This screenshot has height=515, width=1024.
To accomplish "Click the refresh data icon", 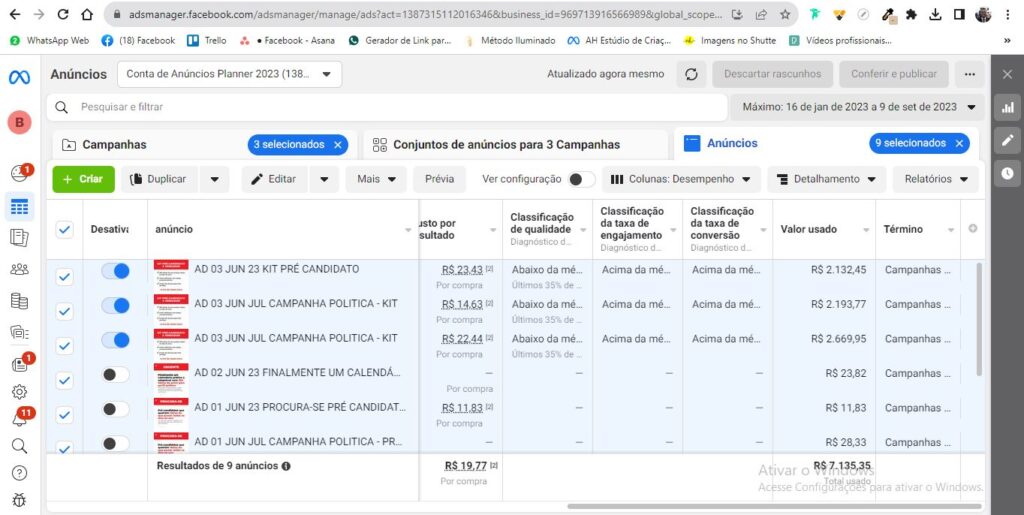I will click(x=690, y=74).
